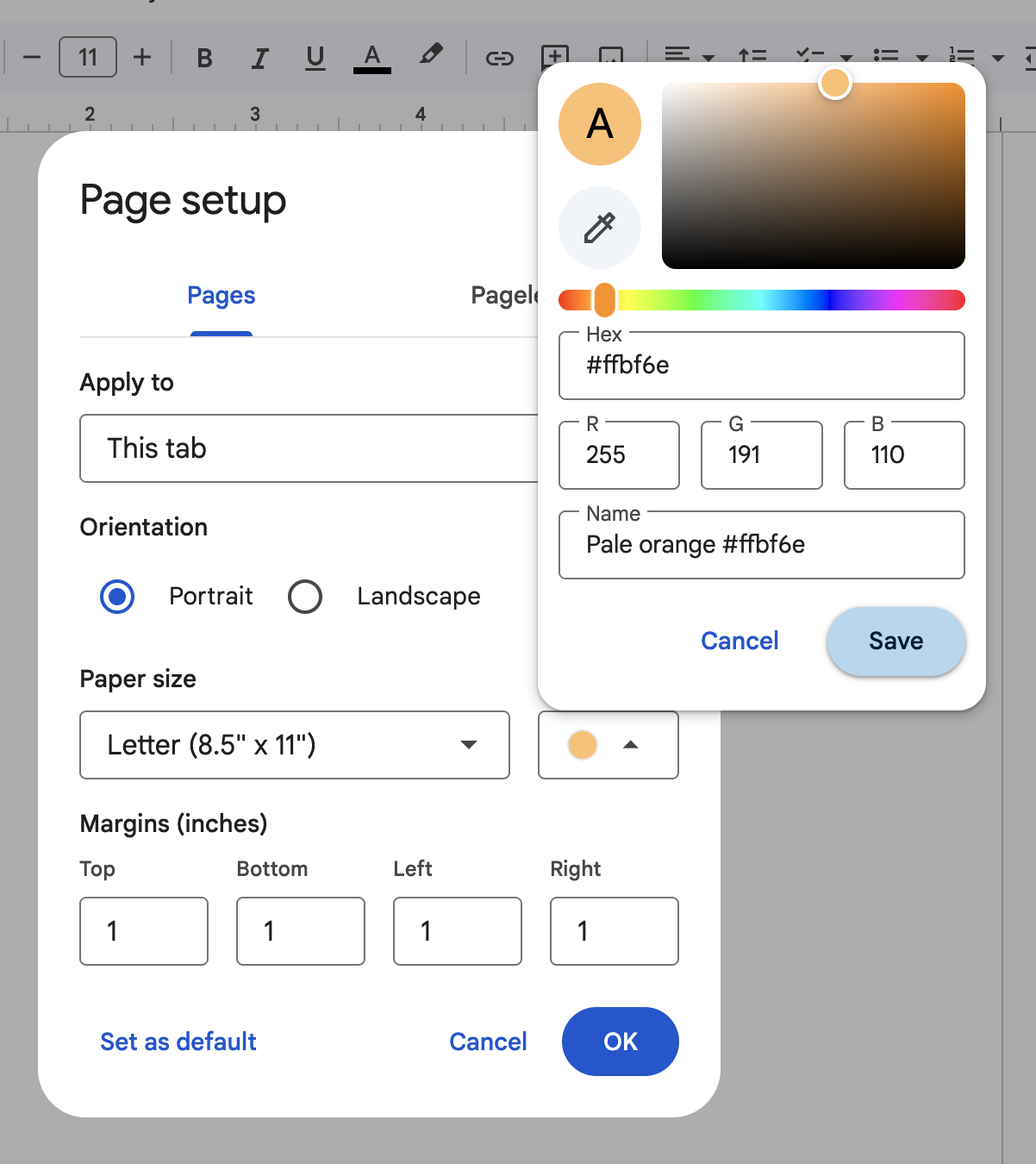
Task: Click the color Name field
Action: click(762, 545)
